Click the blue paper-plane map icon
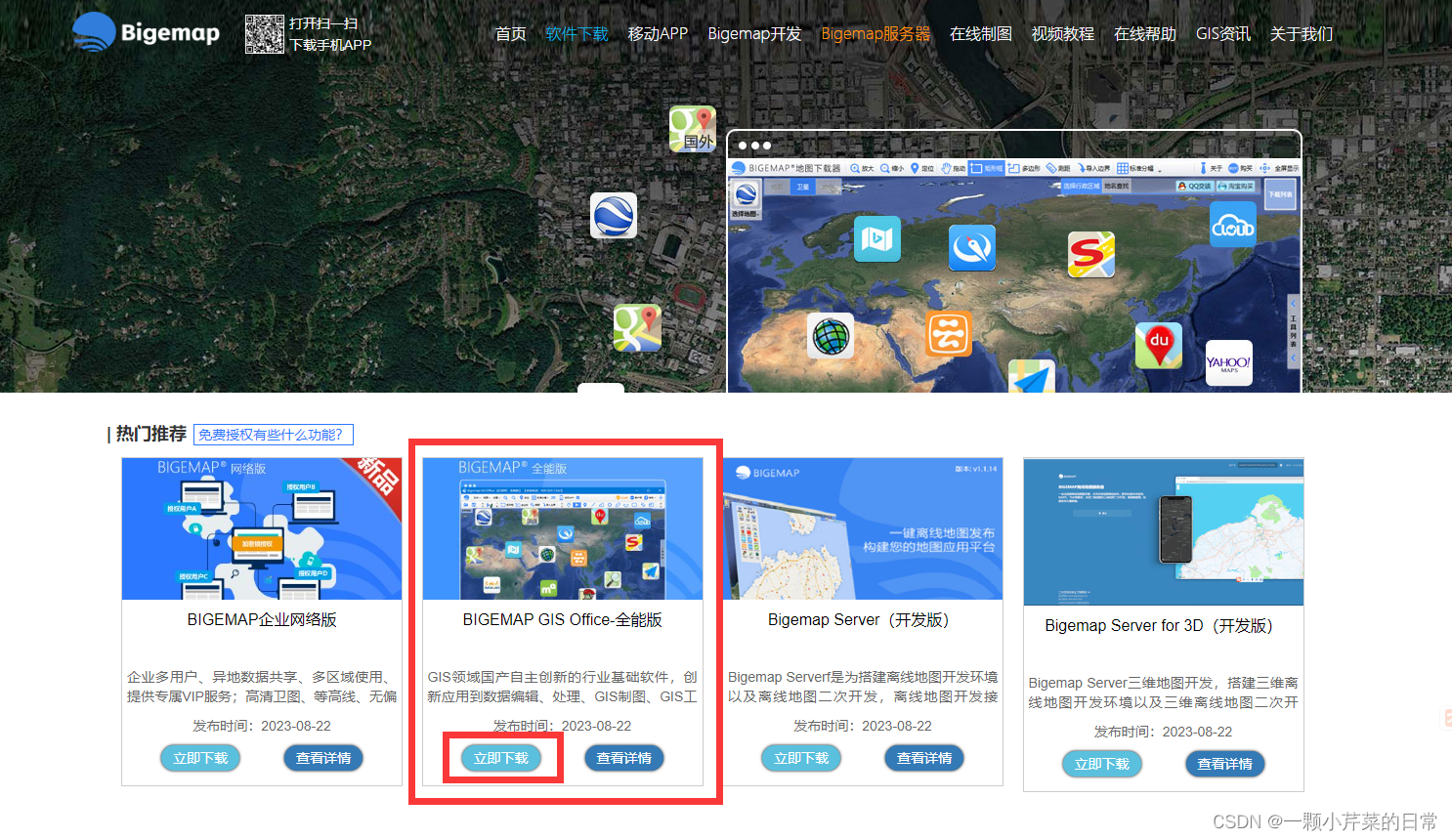 (x=1032, y=377)
